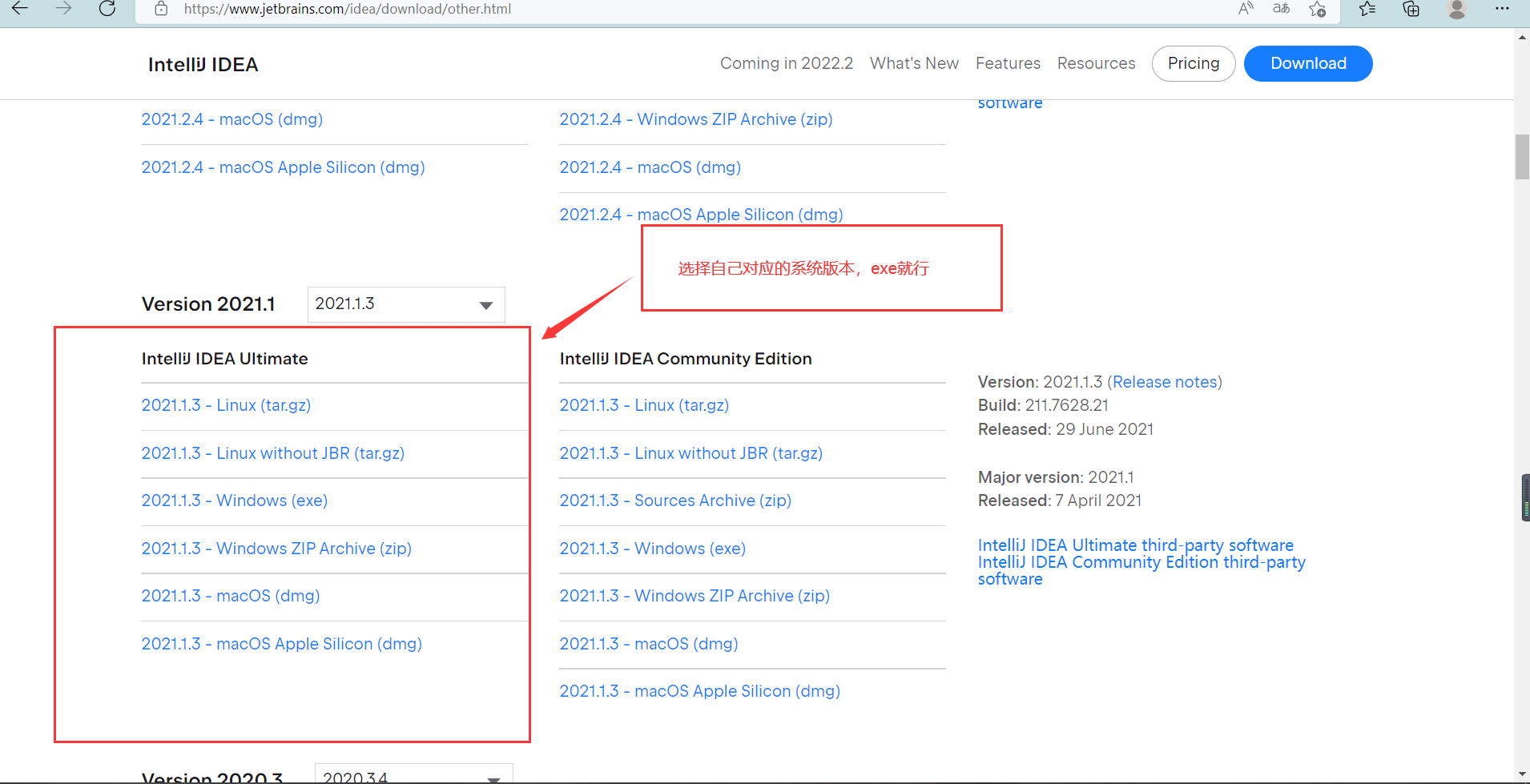
Task: Click the site lock icon in address bar
Action: tap(161, 9)
